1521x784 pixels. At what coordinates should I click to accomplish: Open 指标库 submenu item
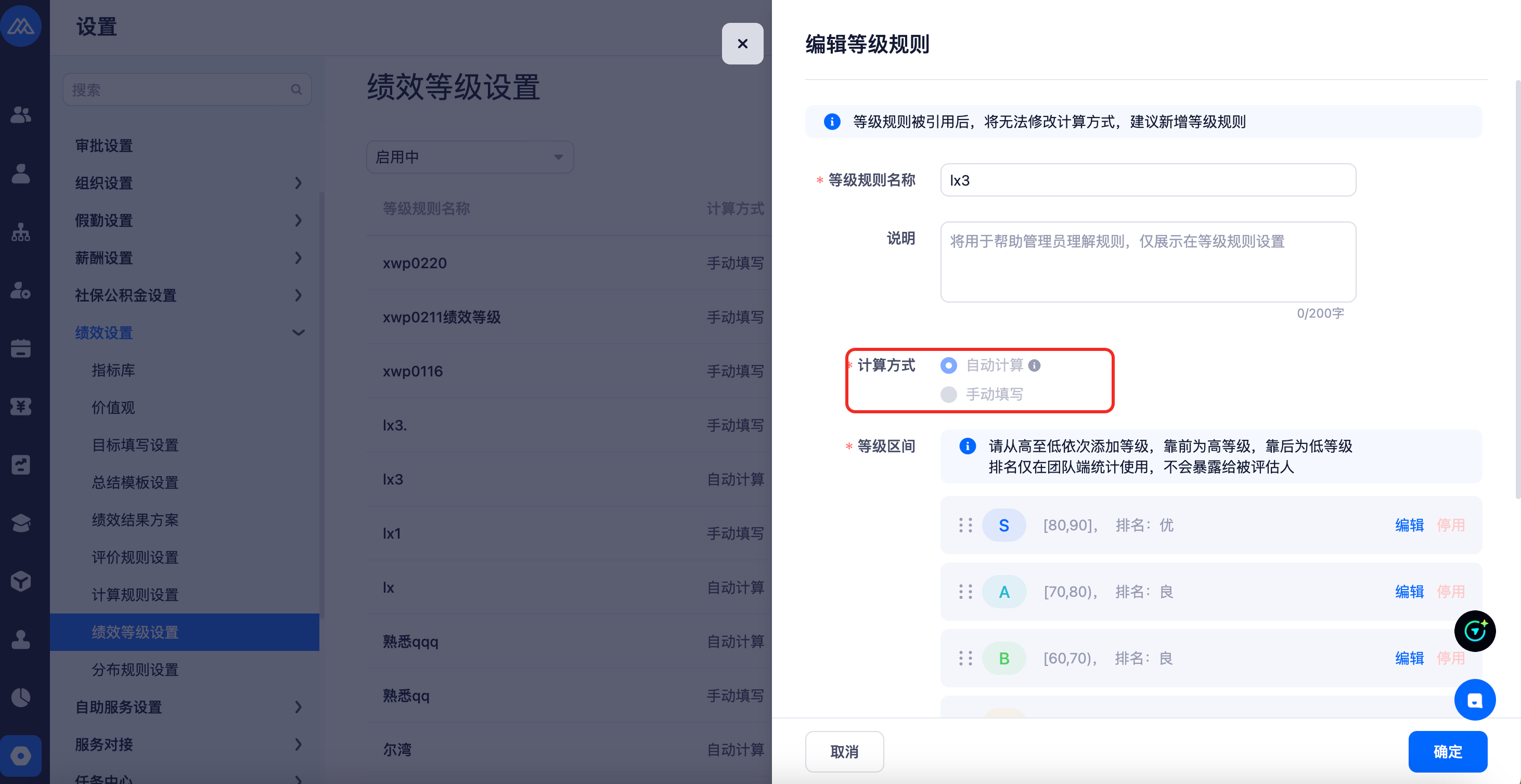click(x=113, y=370)
